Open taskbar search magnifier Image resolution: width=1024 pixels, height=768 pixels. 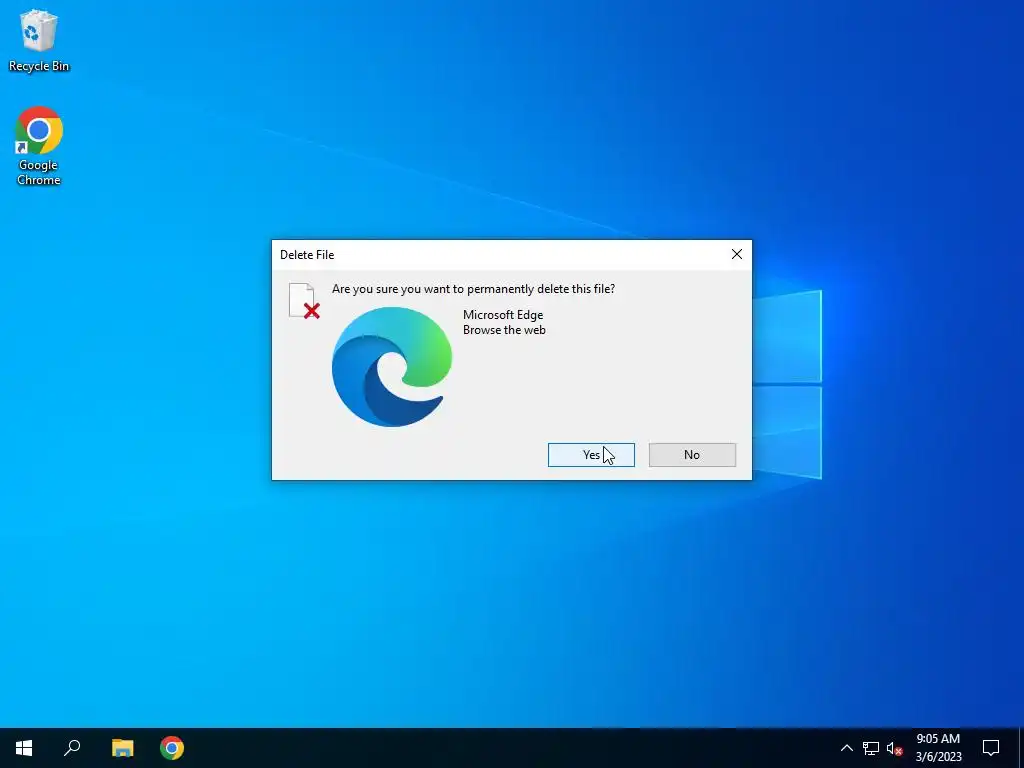click(72, 748)
